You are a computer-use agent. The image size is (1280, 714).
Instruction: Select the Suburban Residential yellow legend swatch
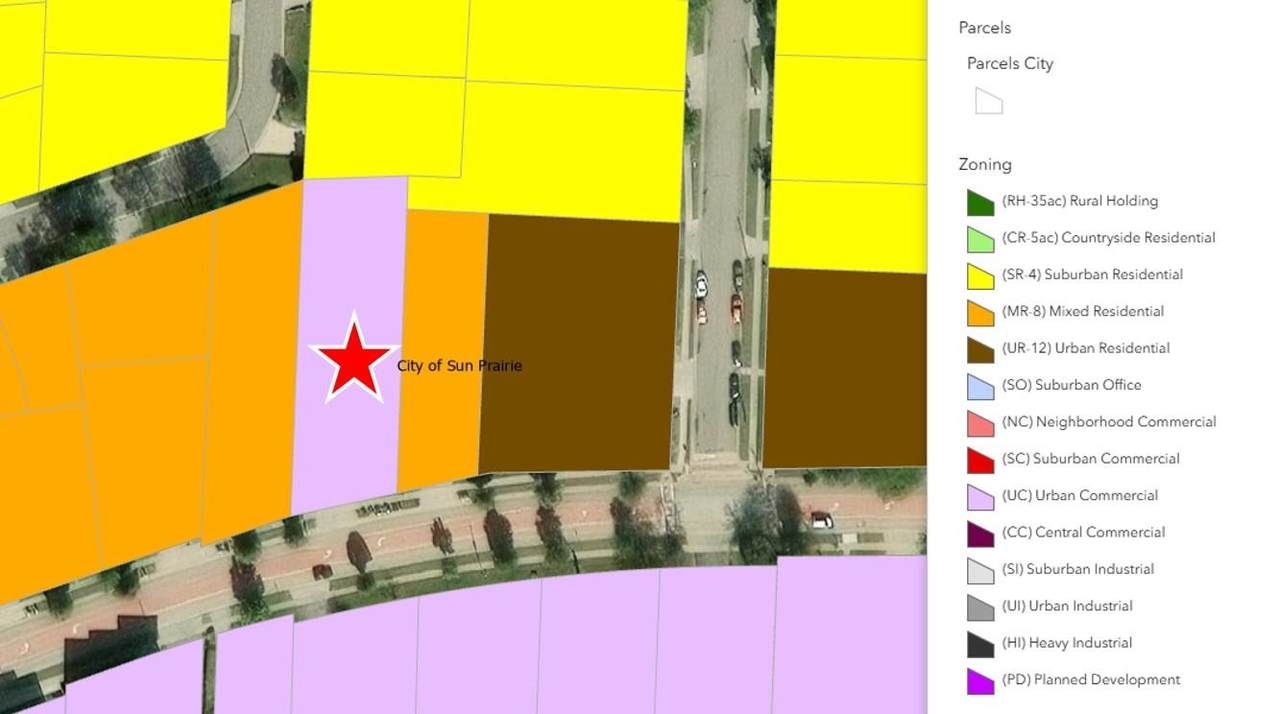pos(980,276)
